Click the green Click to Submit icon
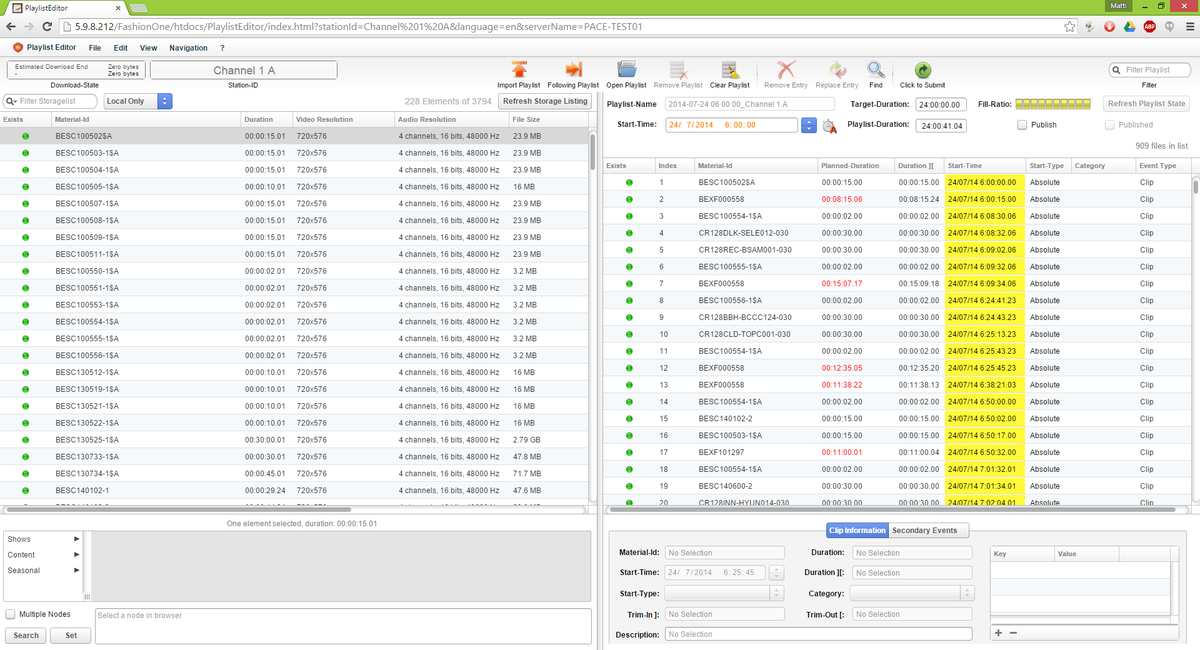Image resolution: width=1200 pixels, height=650 pixels. coord(922,69)
